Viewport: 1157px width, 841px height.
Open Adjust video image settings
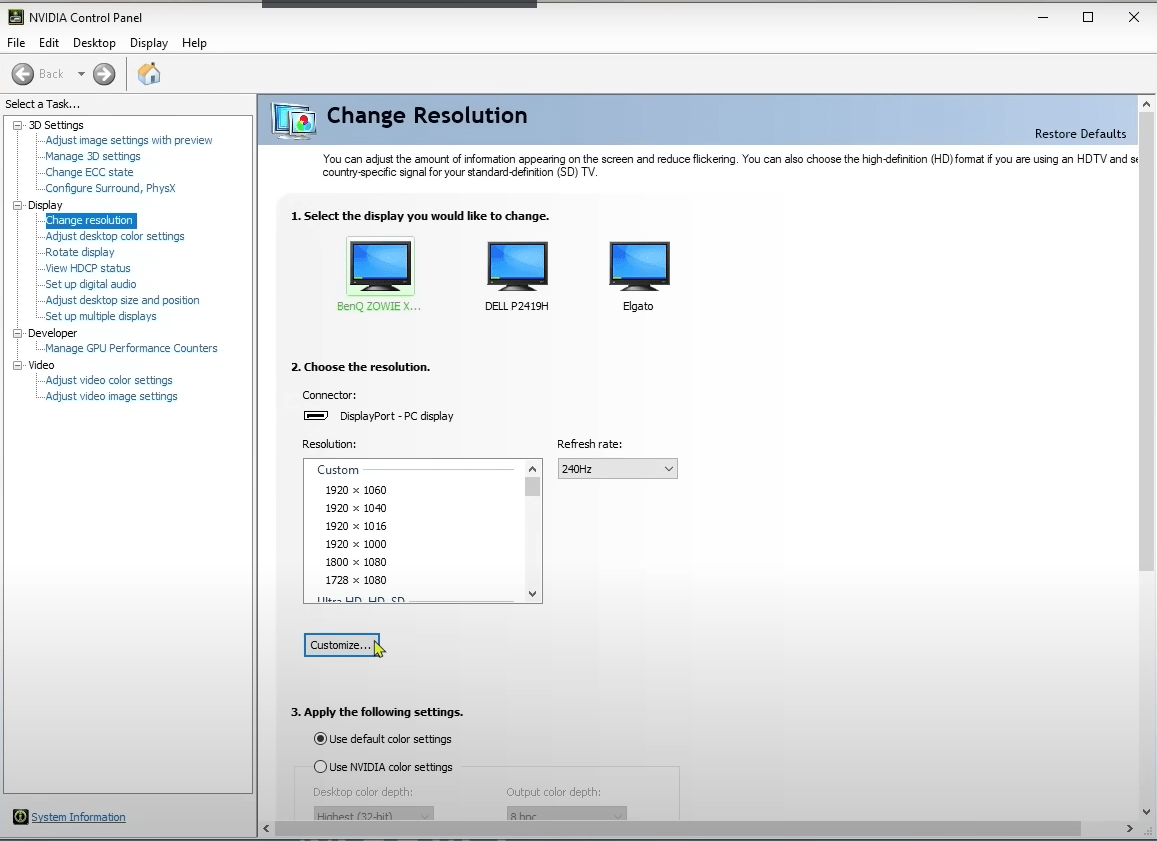(111, 396)
